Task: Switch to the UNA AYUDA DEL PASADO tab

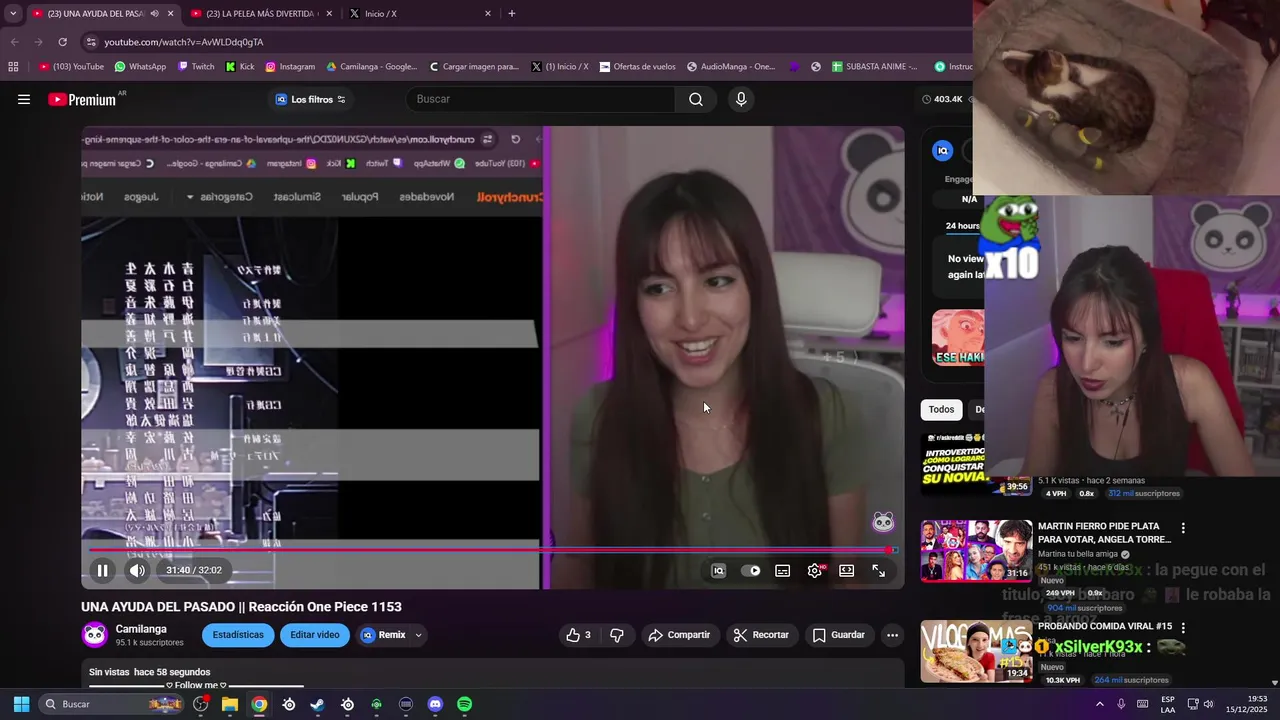Action: tap(102, 14)
